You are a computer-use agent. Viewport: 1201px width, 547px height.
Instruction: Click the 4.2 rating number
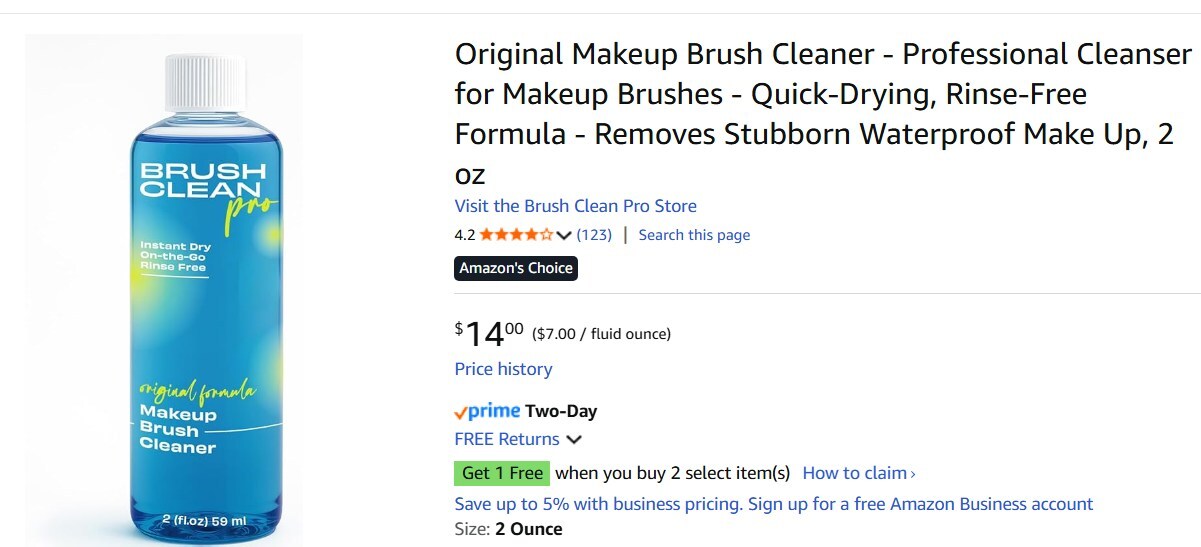464,235
